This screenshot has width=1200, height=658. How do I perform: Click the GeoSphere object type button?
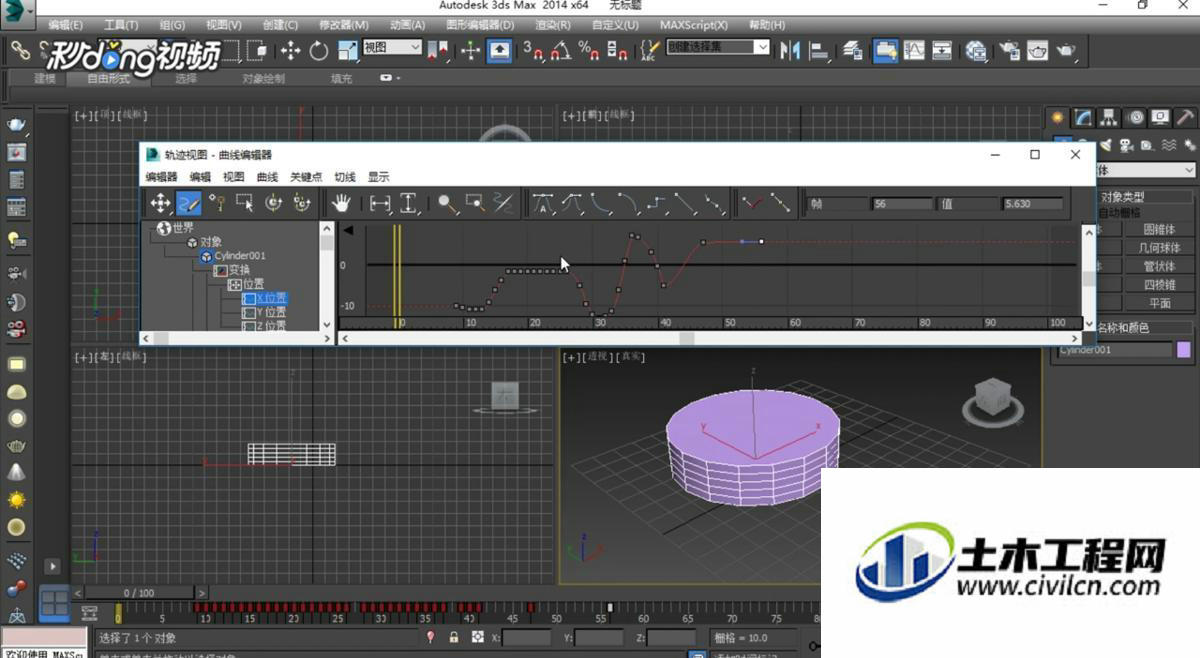pyautogui.click(x=1159, y=248)
